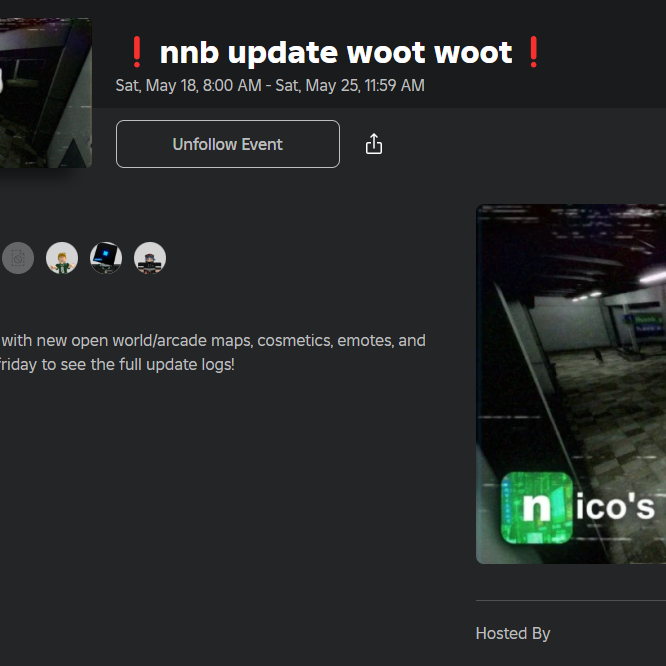Click the description line mentioning cosmetics, emotes

tap(213, 341)
